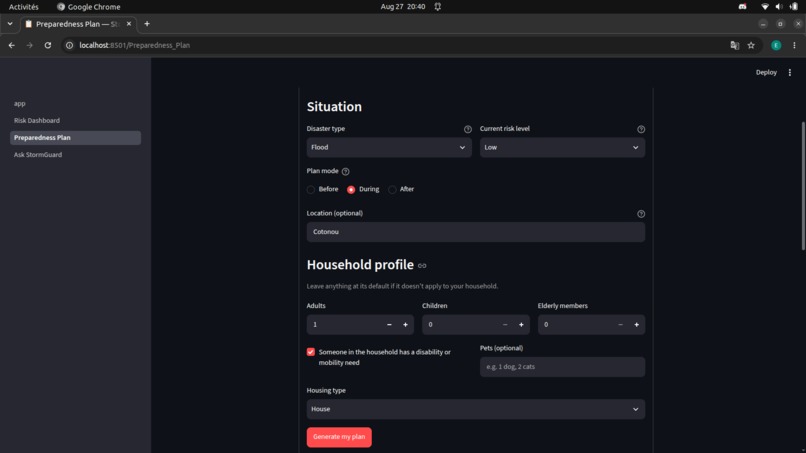Click the help icon for Location field
This screenshot has height=453, width=806.
click(640, 213)
